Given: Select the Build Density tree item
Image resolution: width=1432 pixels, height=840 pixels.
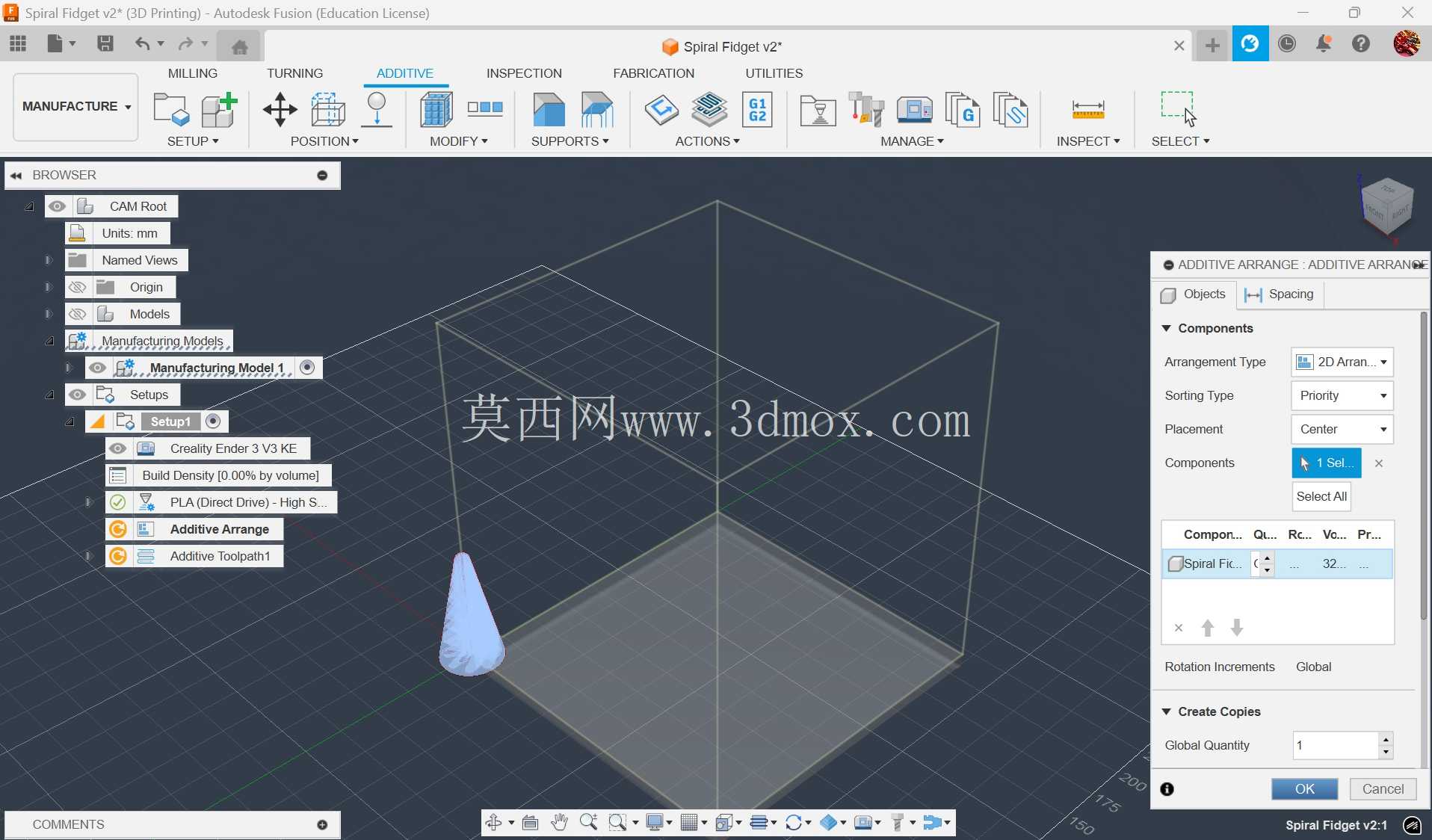Looking at the screenshot, I should pyautogui.click(x=230, y=475).
